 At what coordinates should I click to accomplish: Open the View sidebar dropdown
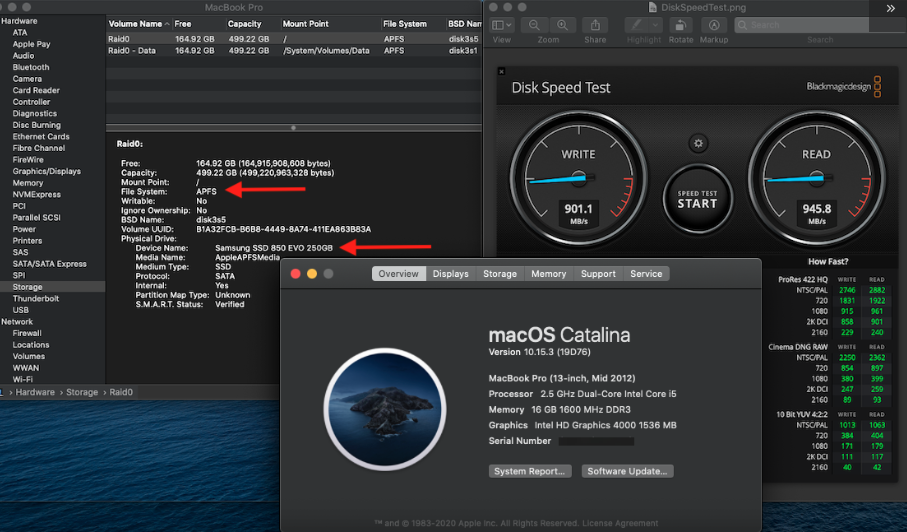(x=502, y=24)
